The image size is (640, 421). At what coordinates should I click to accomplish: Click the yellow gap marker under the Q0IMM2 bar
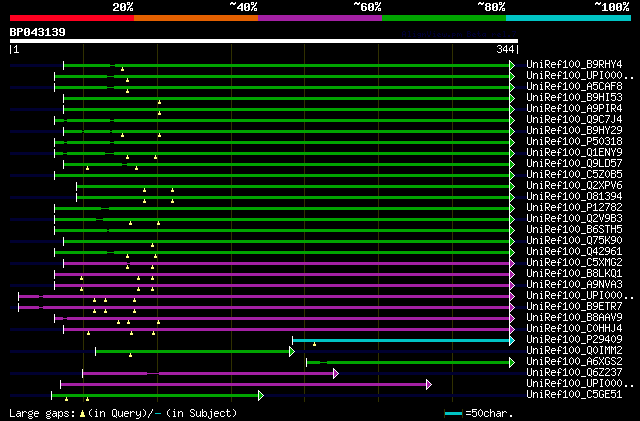point(130,355)
